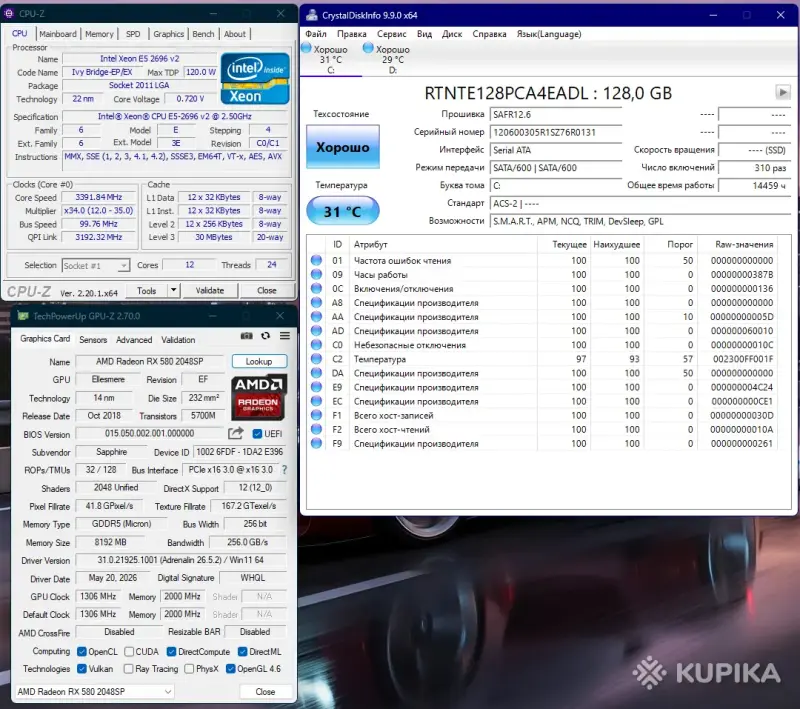Open the Tools dropdown arrow in CPU-Z
The width and height of the screenshot is (800, 709).
[173, 290]
